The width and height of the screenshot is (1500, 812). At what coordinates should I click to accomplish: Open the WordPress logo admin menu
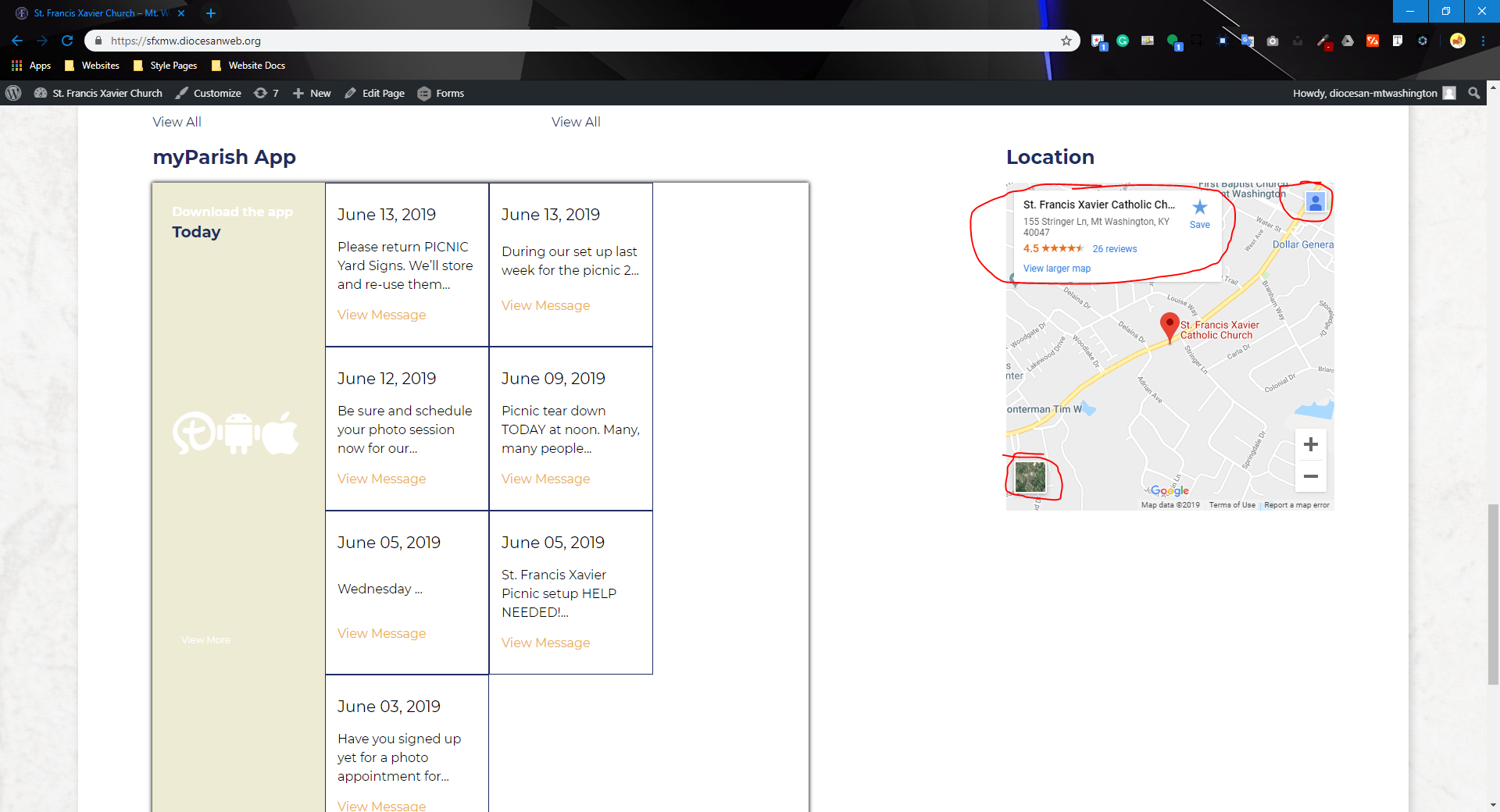tap(13, 93)
